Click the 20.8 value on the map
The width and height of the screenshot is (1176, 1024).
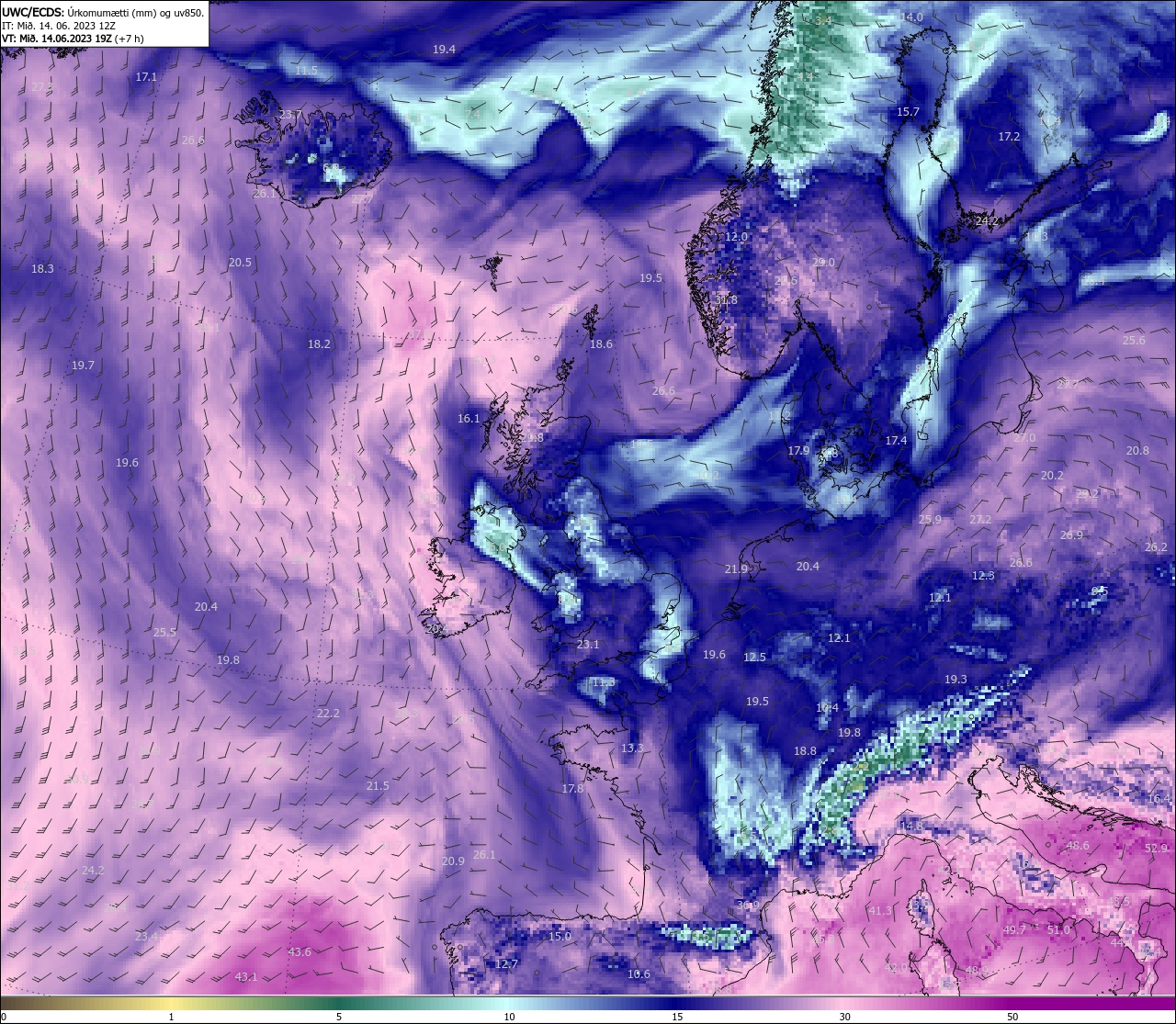pos(1137,451)
